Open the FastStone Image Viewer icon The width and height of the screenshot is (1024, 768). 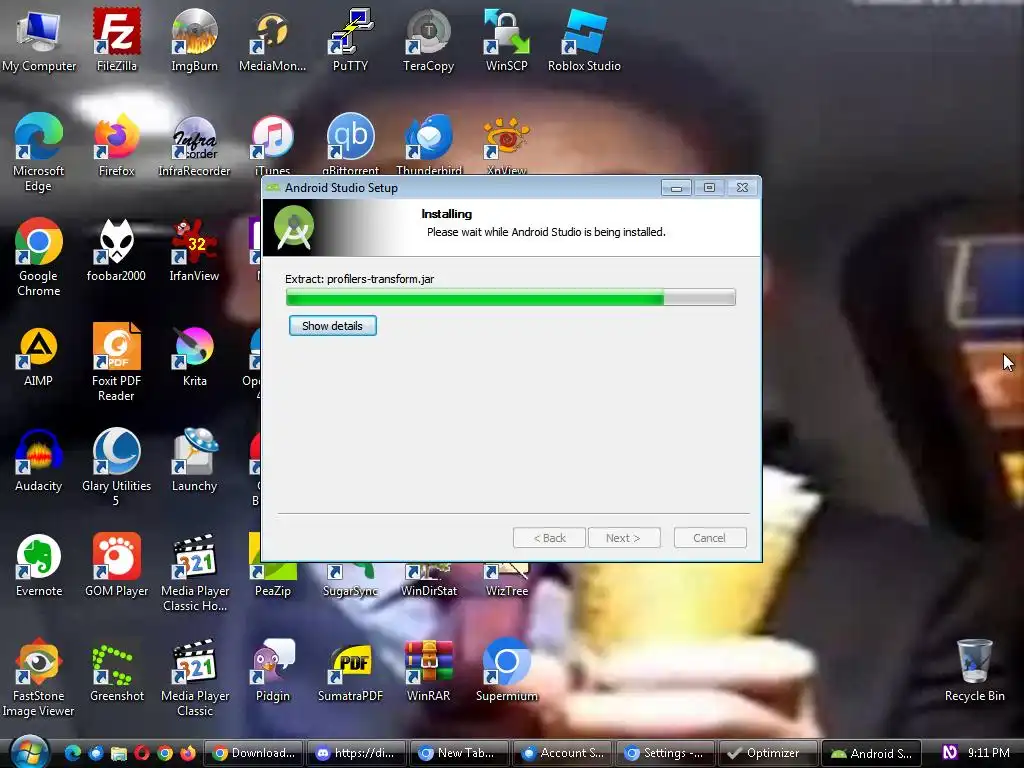pyautogui.click(x=39, y=677)
